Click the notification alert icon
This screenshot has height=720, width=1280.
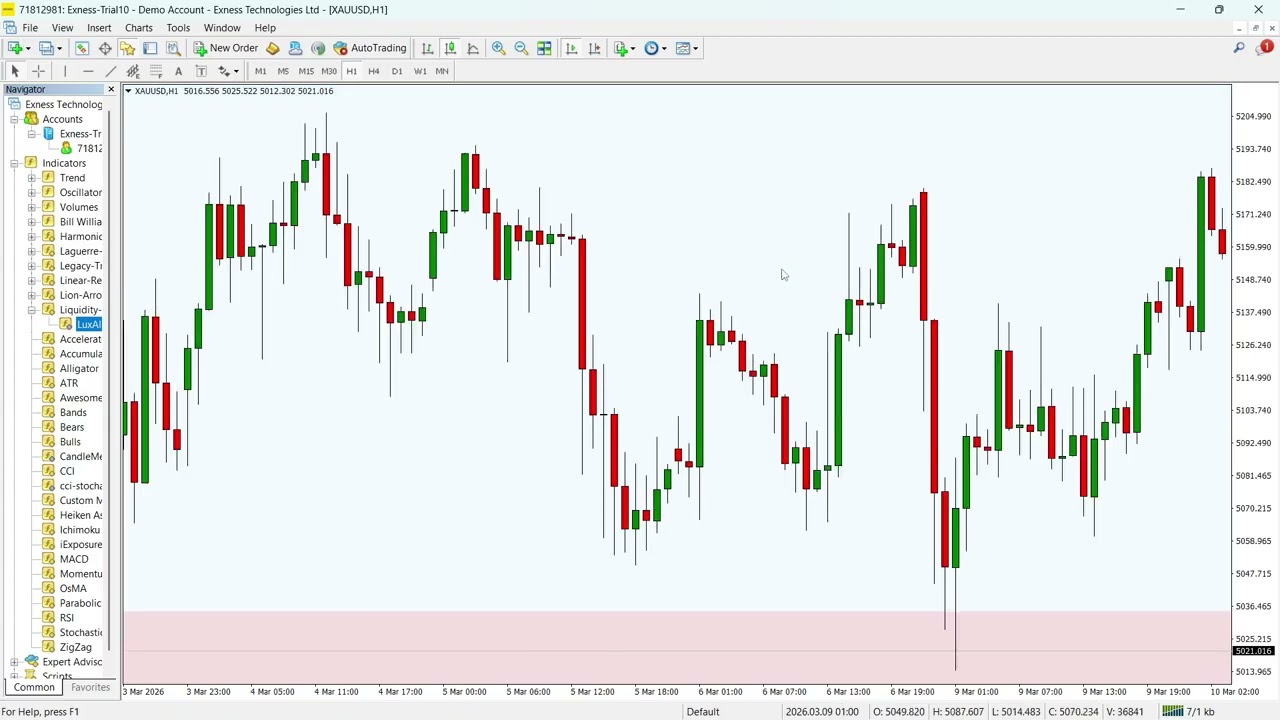[x=1265, y=47]
